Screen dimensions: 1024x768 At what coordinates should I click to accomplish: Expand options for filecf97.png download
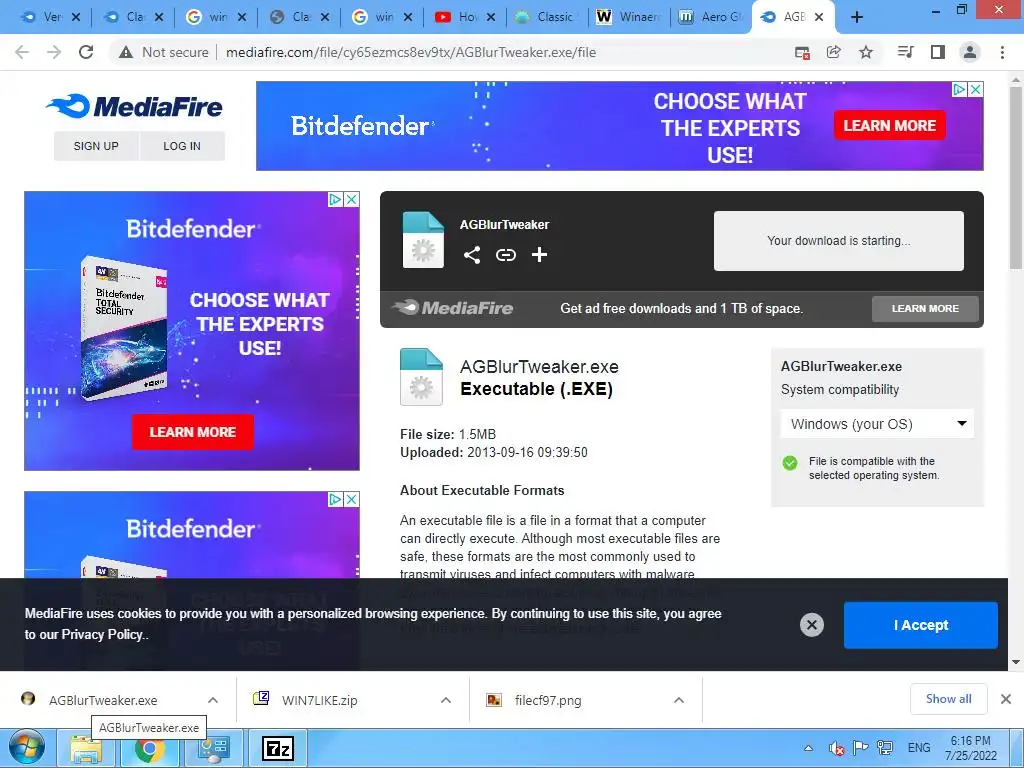tap(679, 700)
